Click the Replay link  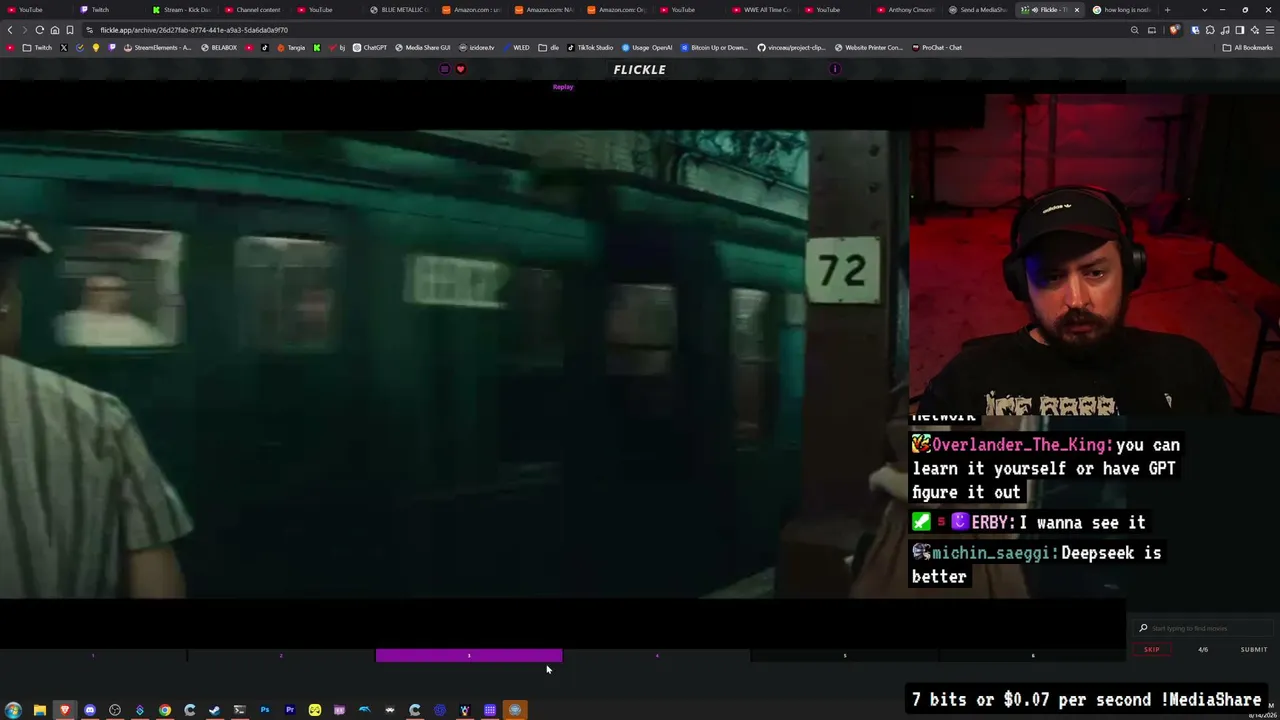point(563,87)
